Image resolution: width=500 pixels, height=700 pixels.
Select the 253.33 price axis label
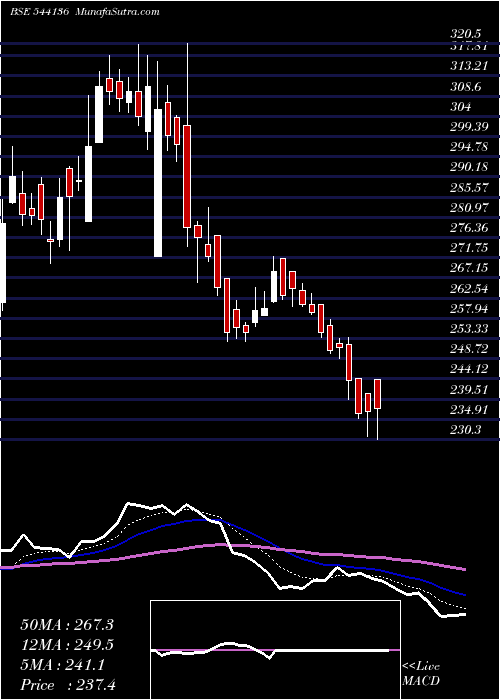click(x=469, y=329)
